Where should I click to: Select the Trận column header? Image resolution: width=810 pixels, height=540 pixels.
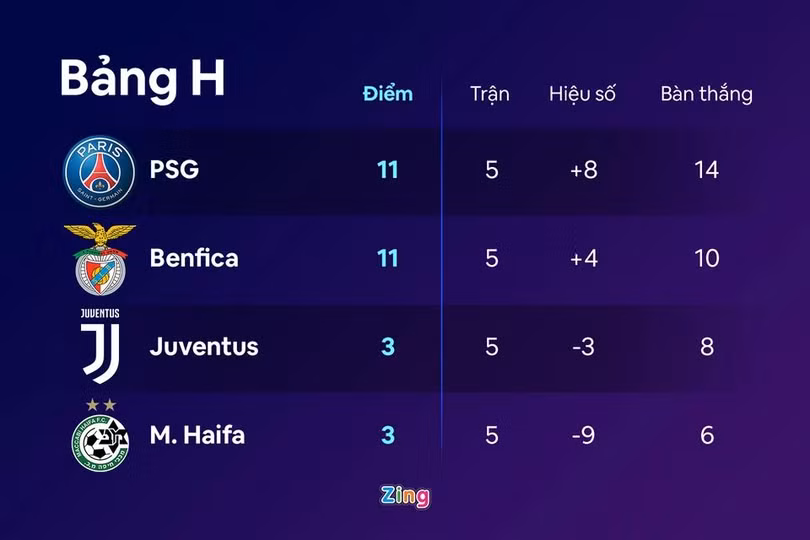point(490,94)
